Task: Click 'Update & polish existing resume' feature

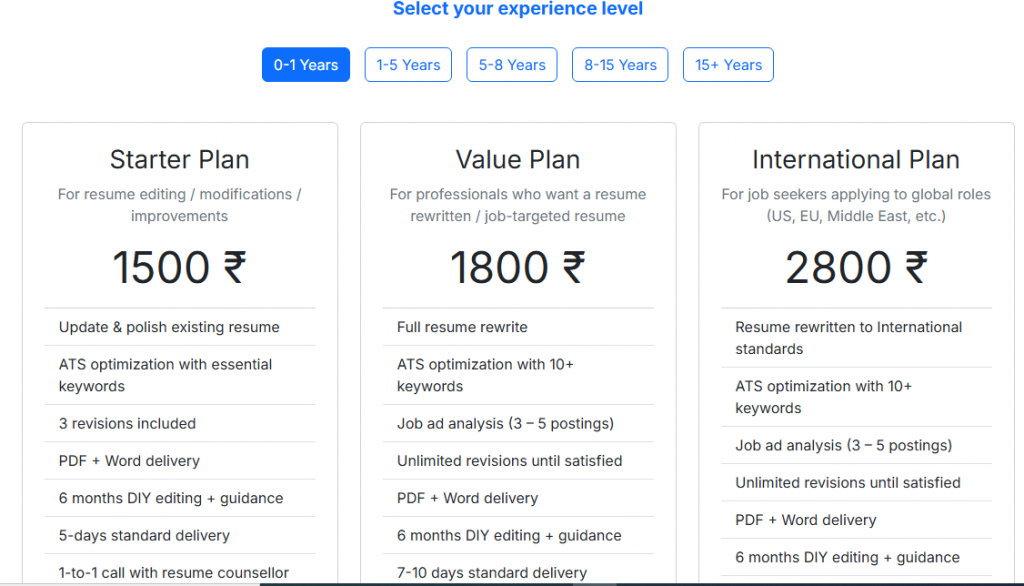Action: [x=169, y=327]
